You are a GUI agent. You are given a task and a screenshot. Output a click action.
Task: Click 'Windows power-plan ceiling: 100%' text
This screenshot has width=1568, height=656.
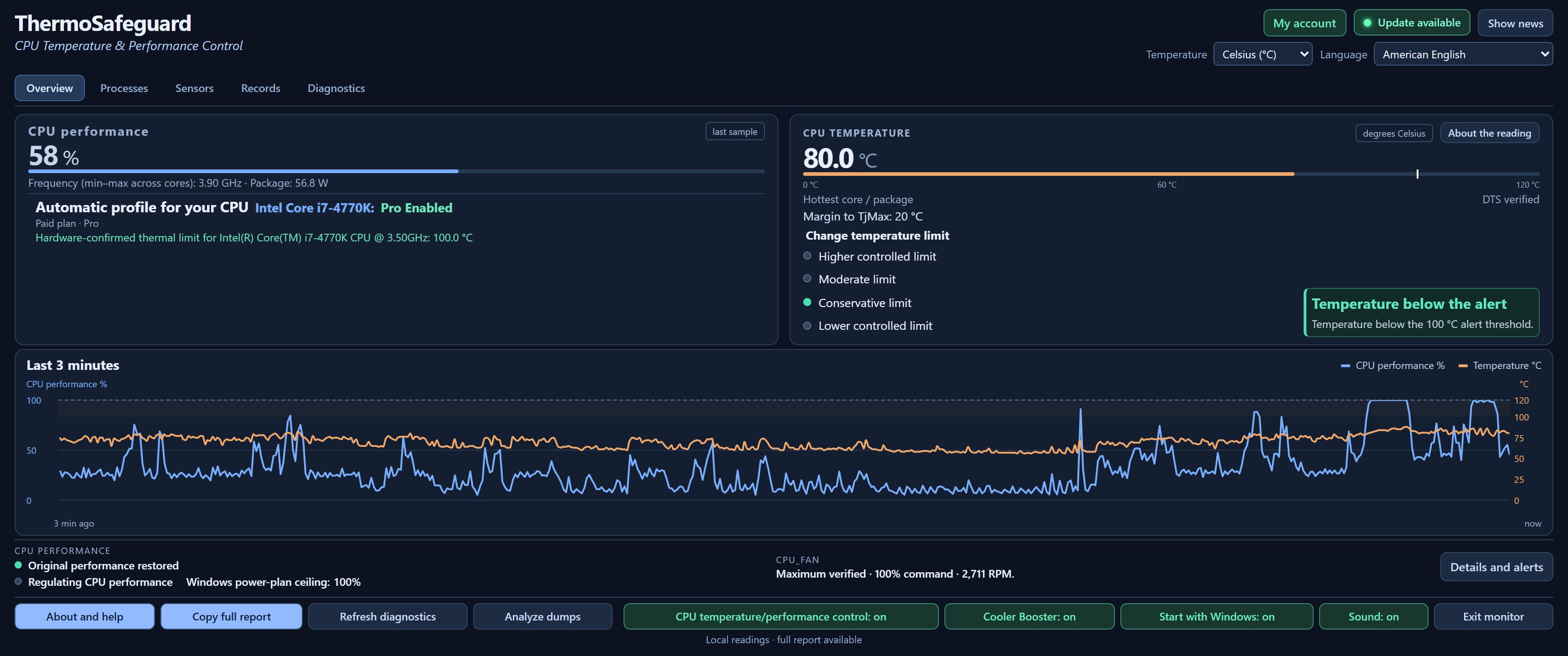[x=273, y=582]
